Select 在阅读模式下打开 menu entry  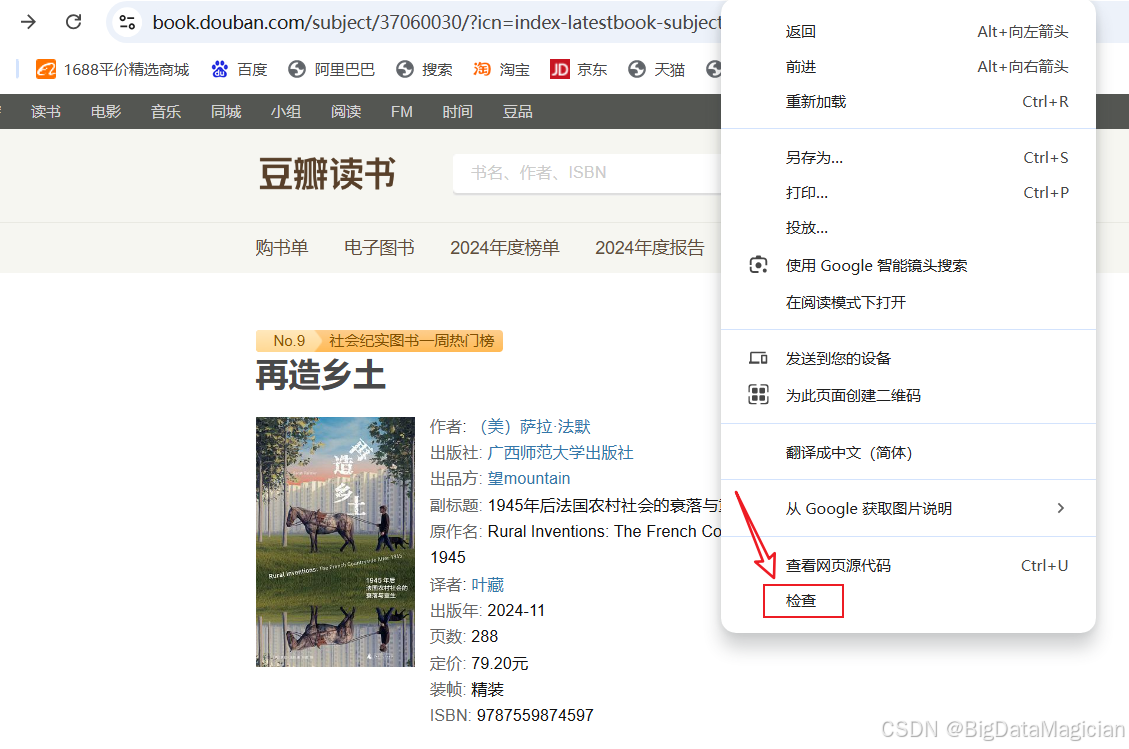click(908, 302)
